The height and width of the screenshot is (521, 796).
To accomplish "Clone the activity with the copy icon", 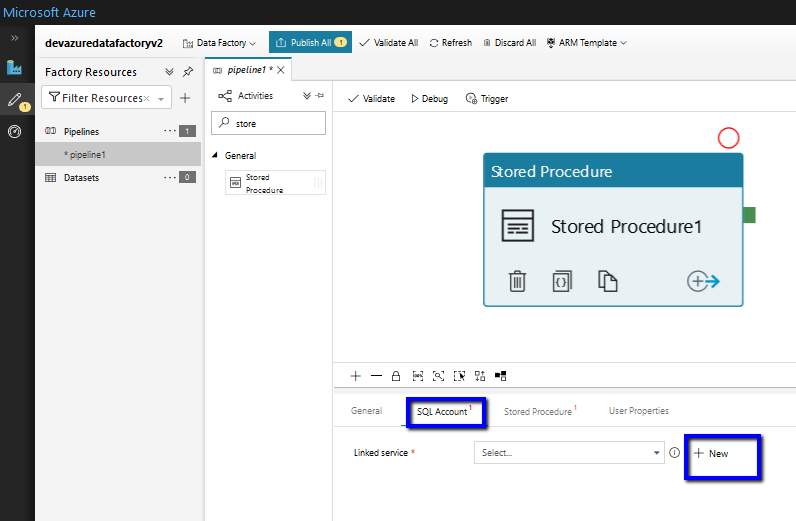I will click(x=607, y=281).
